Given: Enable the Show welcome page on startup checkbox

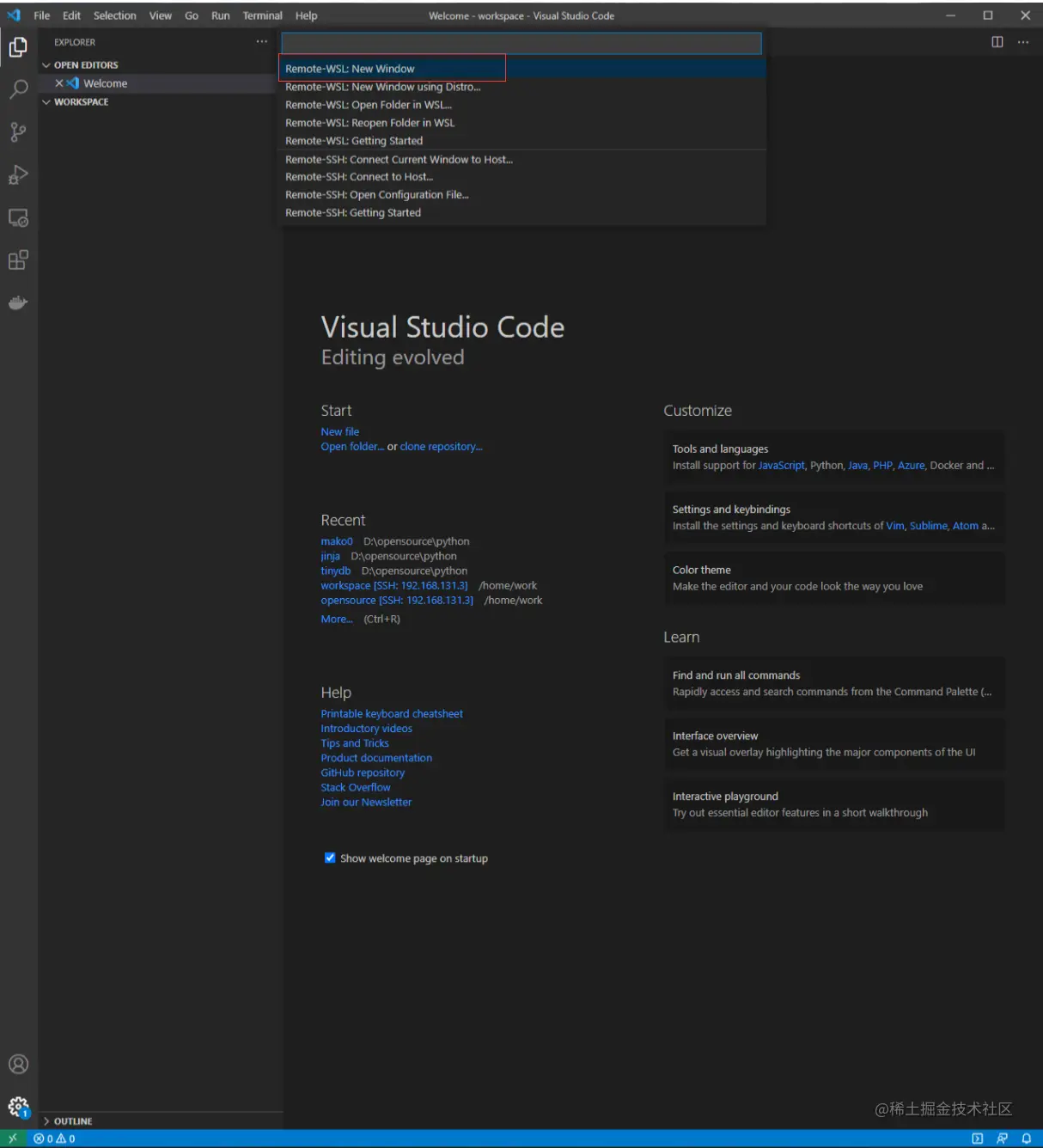Looking at the screenshot, I should coord(330,857).
